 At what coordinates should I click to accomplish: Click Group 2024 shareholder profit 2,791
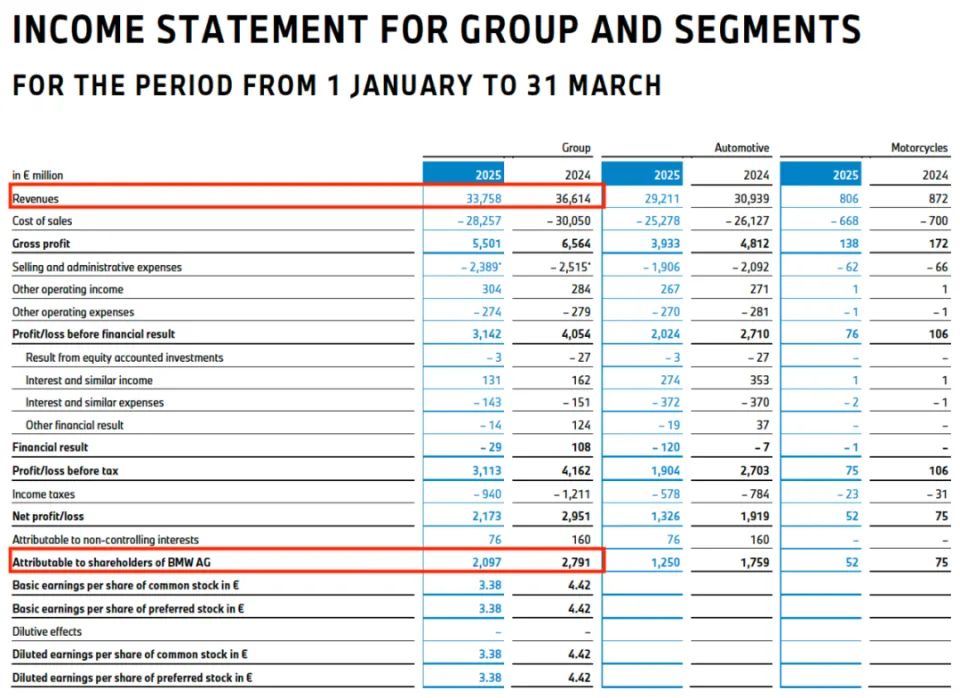tap(576, 562)
